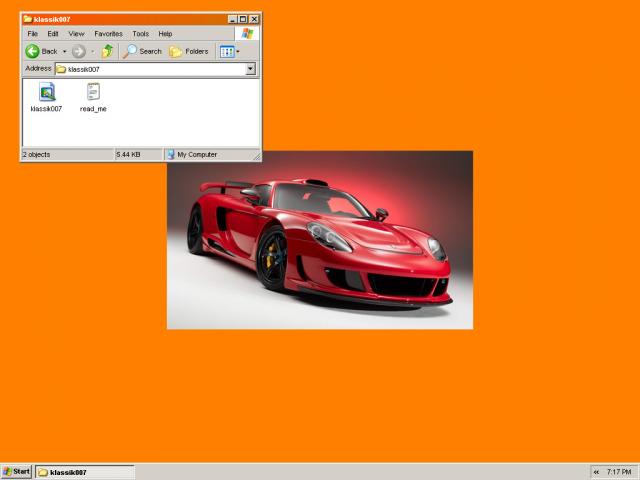The width and height of the screenshot is (640, 480).
Task: Go up one folder level
Action: (x=107, y=51)
